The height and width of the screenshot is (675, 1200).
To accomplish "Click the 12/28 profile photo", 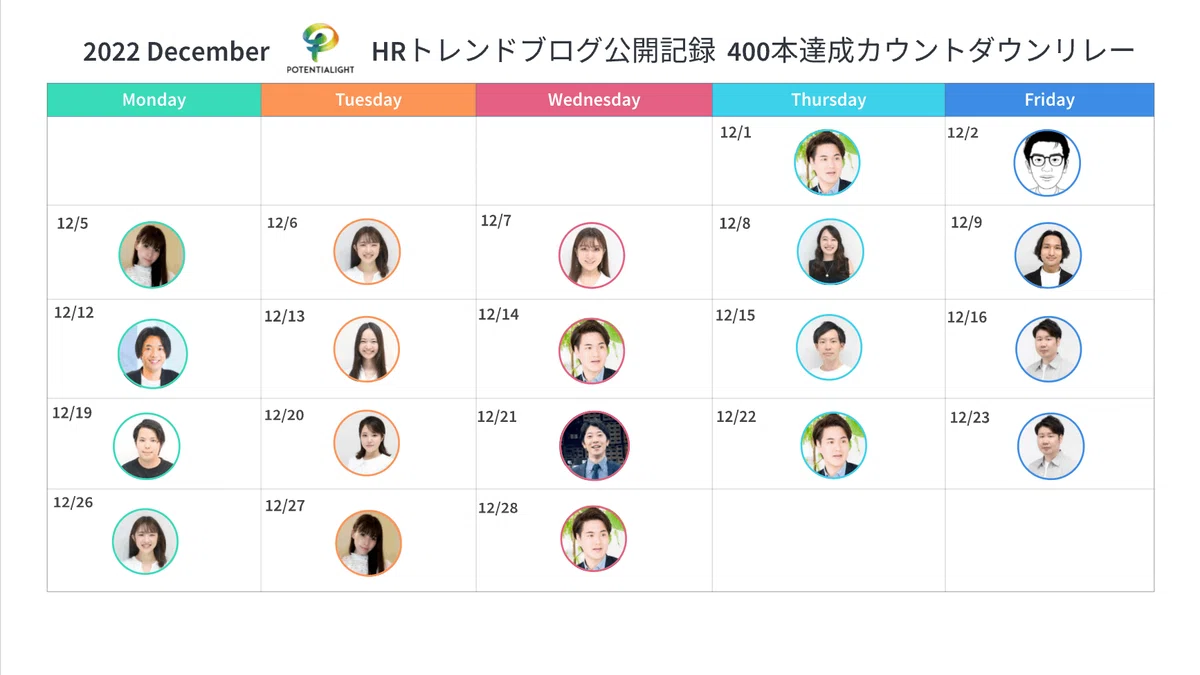I will (594, 539).
